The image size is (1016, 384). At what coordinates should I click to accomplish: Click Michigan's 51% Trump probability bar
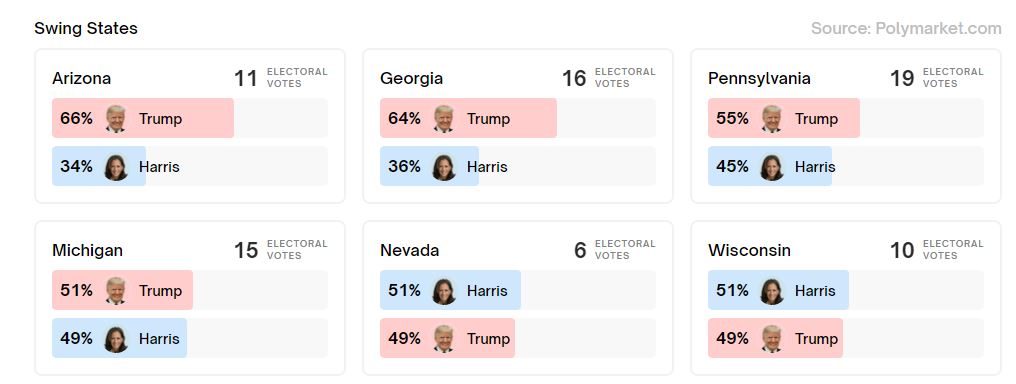[122, 290]
